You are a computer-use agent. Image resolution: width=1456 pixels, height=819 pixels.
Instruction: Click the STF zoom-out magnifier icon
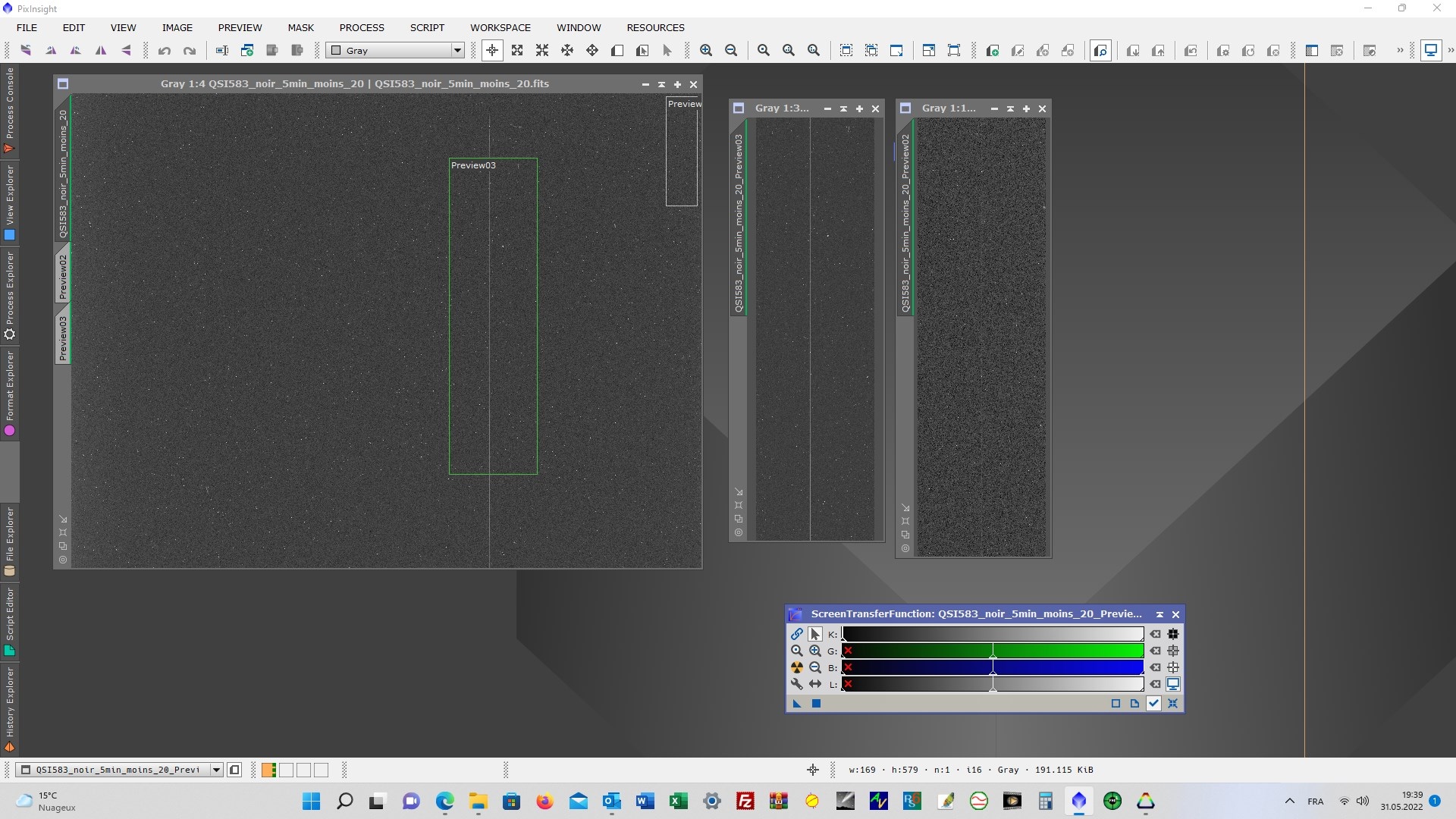[x=815, y=667]
